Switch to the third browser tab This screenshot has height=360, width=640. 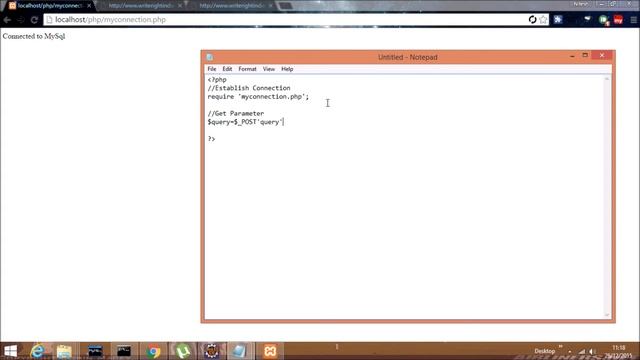(x=232, y=6)
